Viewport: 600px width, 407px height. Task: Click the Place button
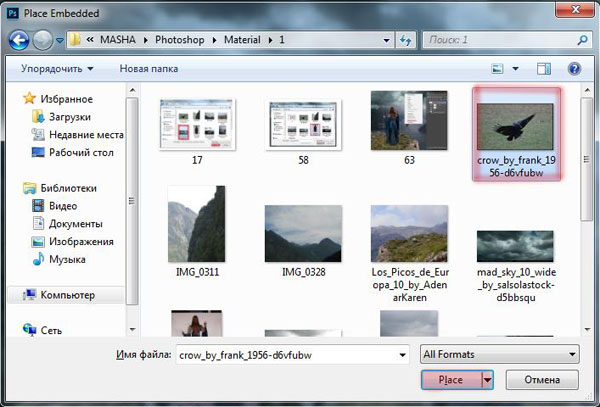tap(451, 380)
